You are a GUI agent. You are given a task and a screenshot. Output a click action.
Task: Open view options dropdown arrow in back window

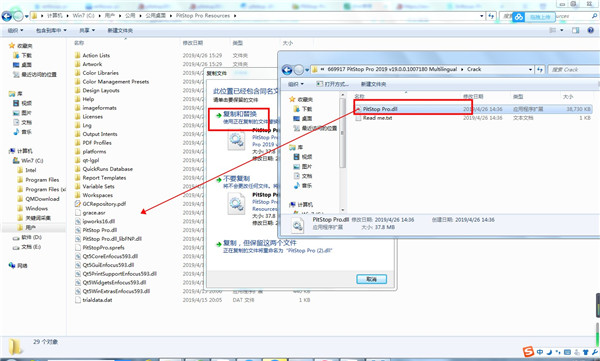pyautogui.click(x=562, y=30)
